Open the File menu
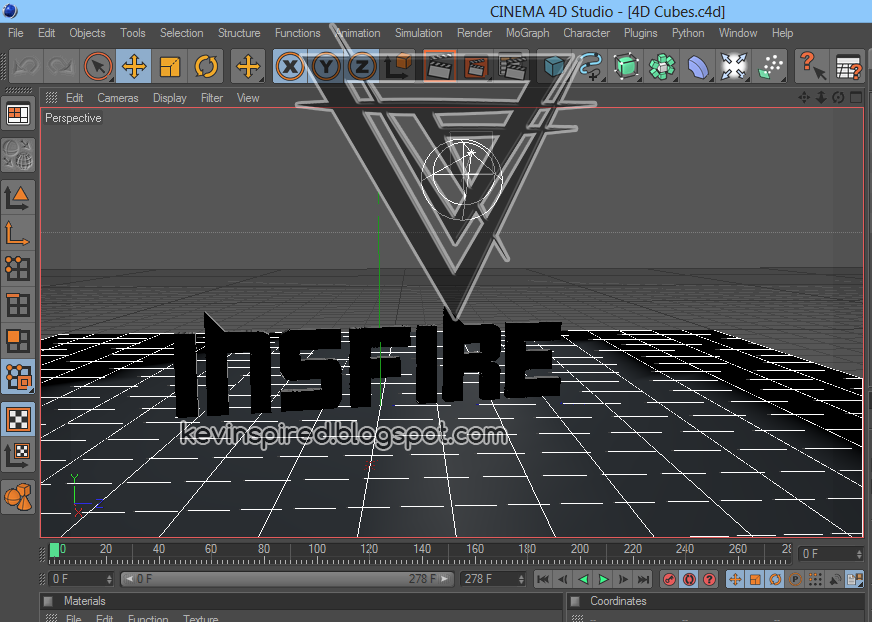 [16, 33]
